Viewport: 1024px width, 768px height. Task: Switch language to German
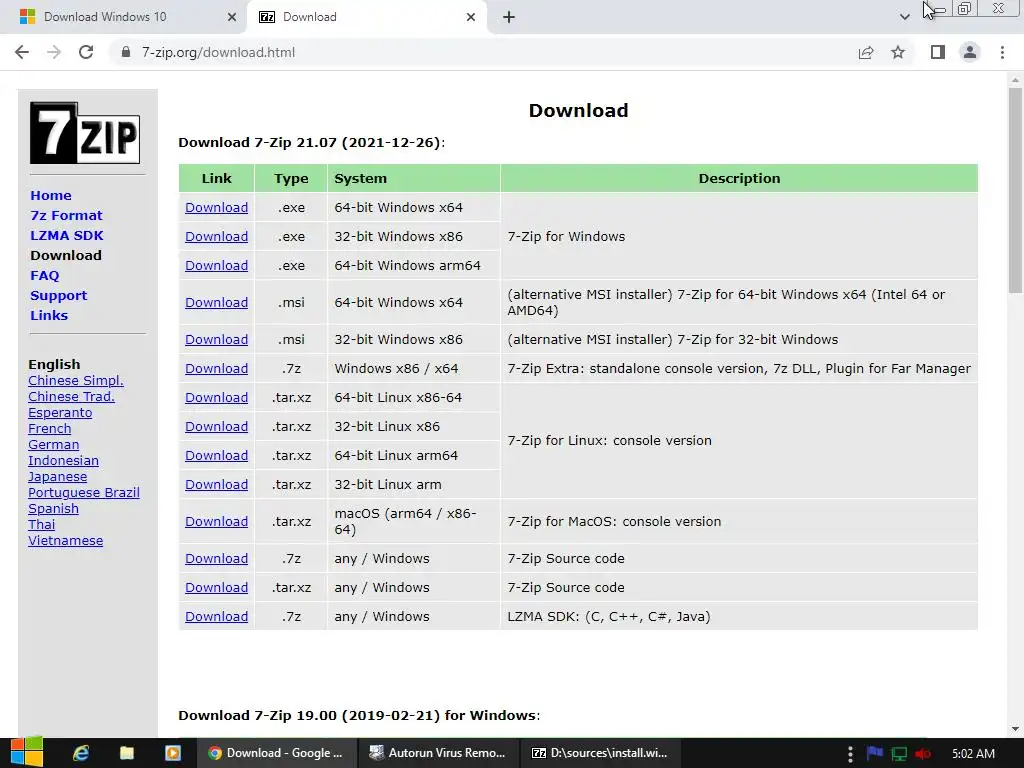tap(54, 445)
